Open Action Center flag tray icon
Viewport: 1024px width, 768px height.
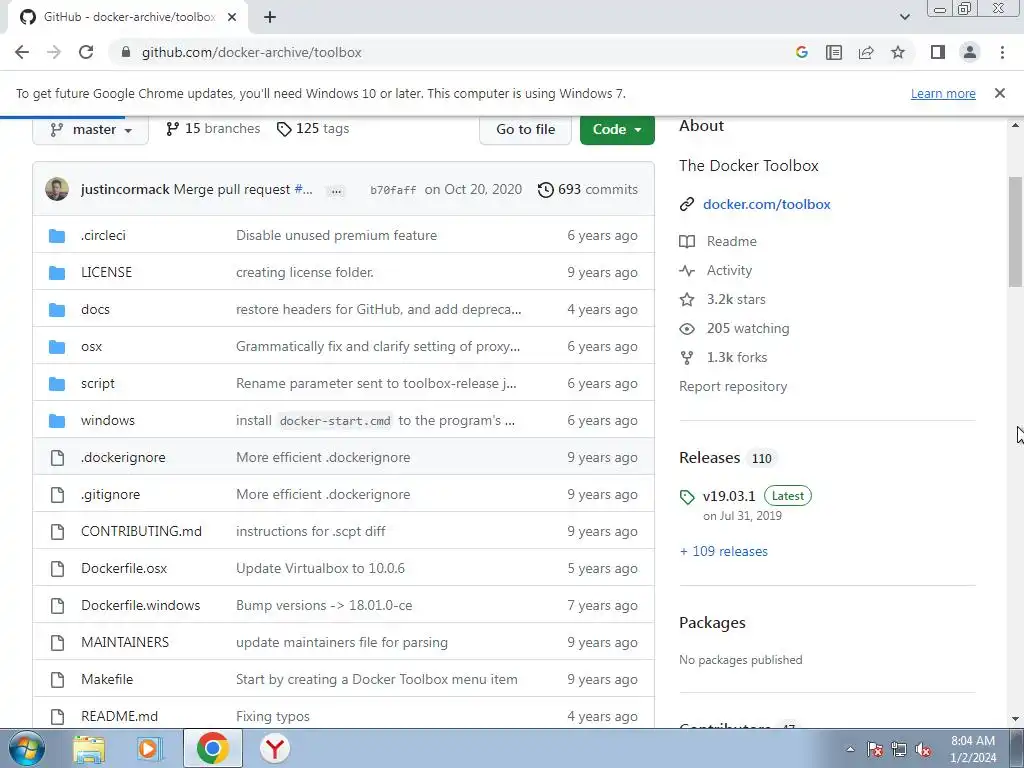(x=874, y=750)
